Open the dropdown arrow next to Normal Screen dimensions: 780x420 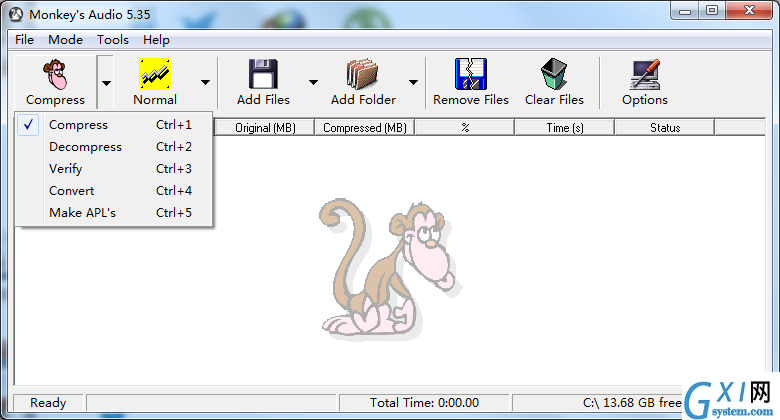[x=205, y=83]
